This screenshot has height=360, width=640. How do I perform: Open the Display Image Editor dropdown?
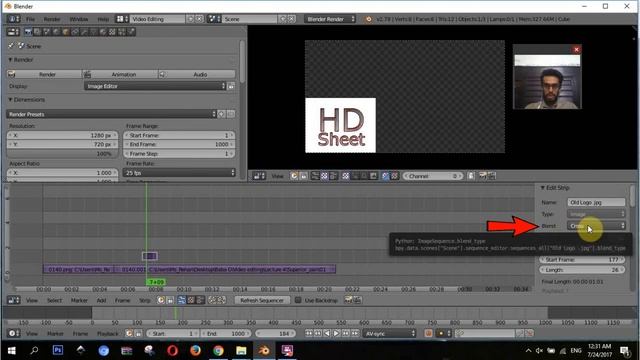click(x=155, y=86)
